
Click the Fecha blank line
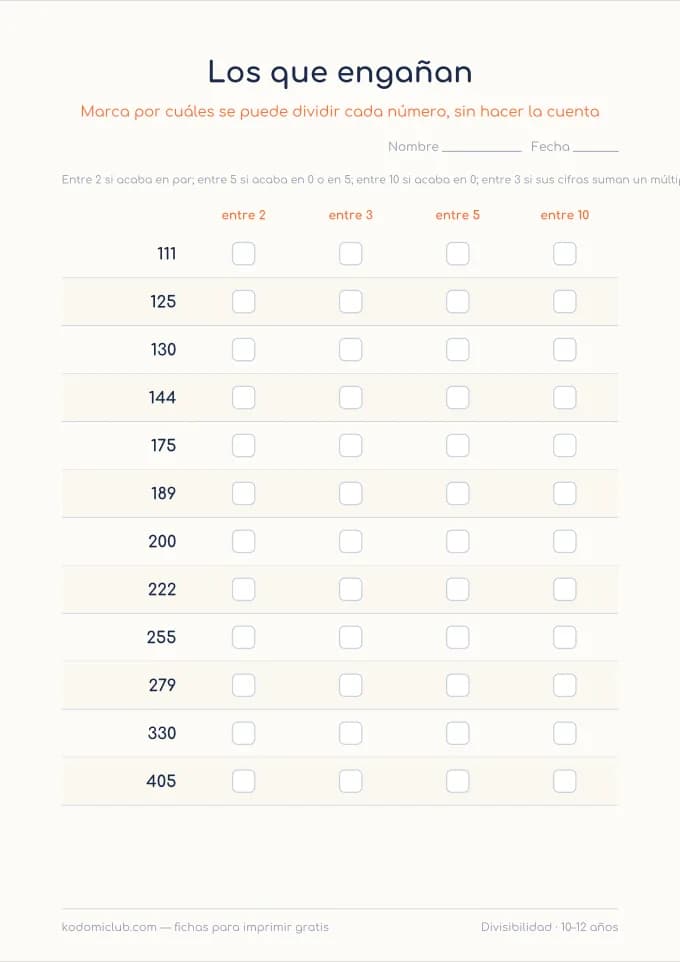pos(595,150)
